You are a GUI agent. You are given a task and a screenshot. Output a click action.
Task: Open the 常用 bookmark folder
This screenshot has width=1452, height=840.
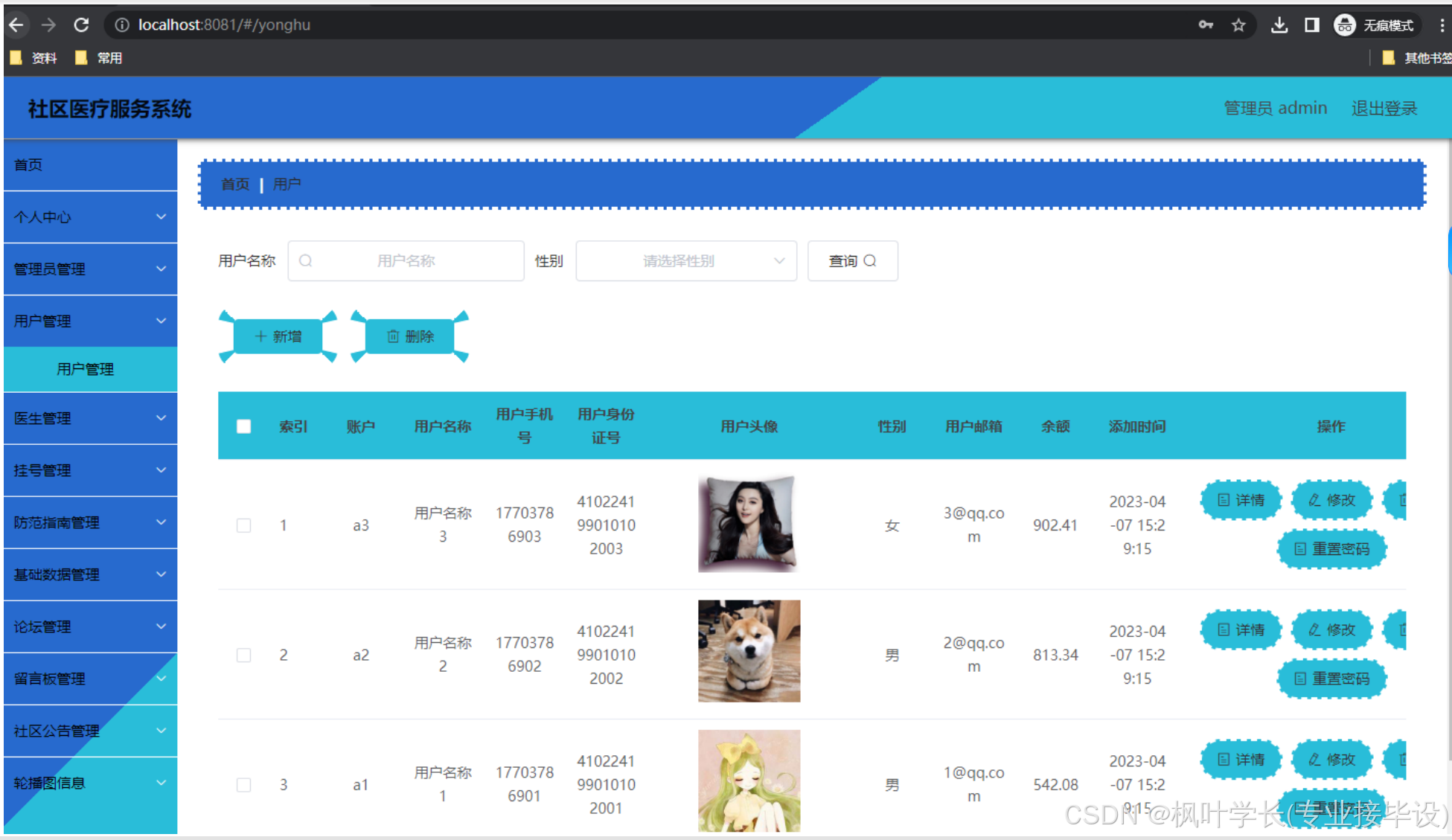pyautogui.click(x=99, y=57)
